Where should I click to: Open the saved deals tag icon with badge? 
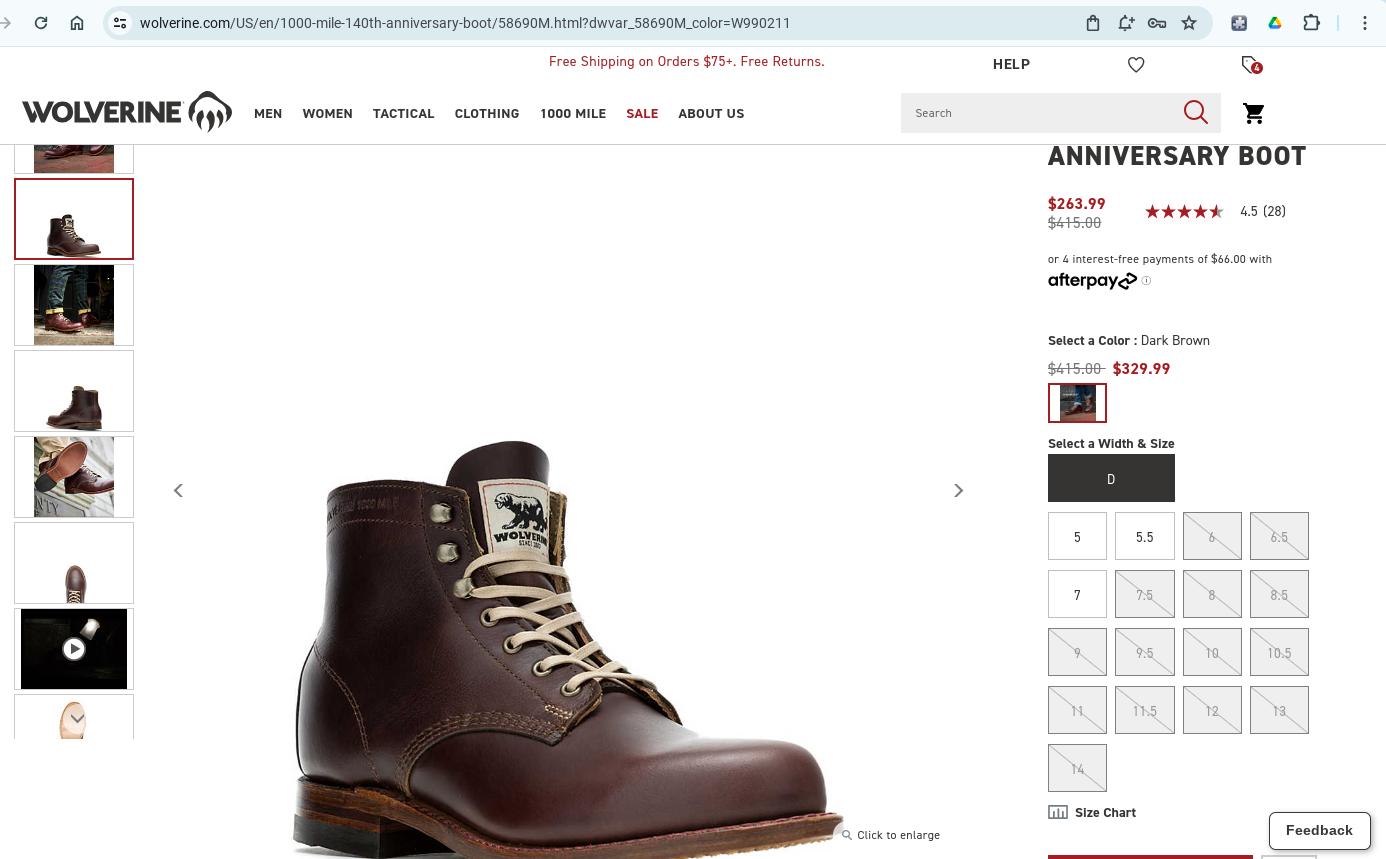click(x=1251, y=65)
